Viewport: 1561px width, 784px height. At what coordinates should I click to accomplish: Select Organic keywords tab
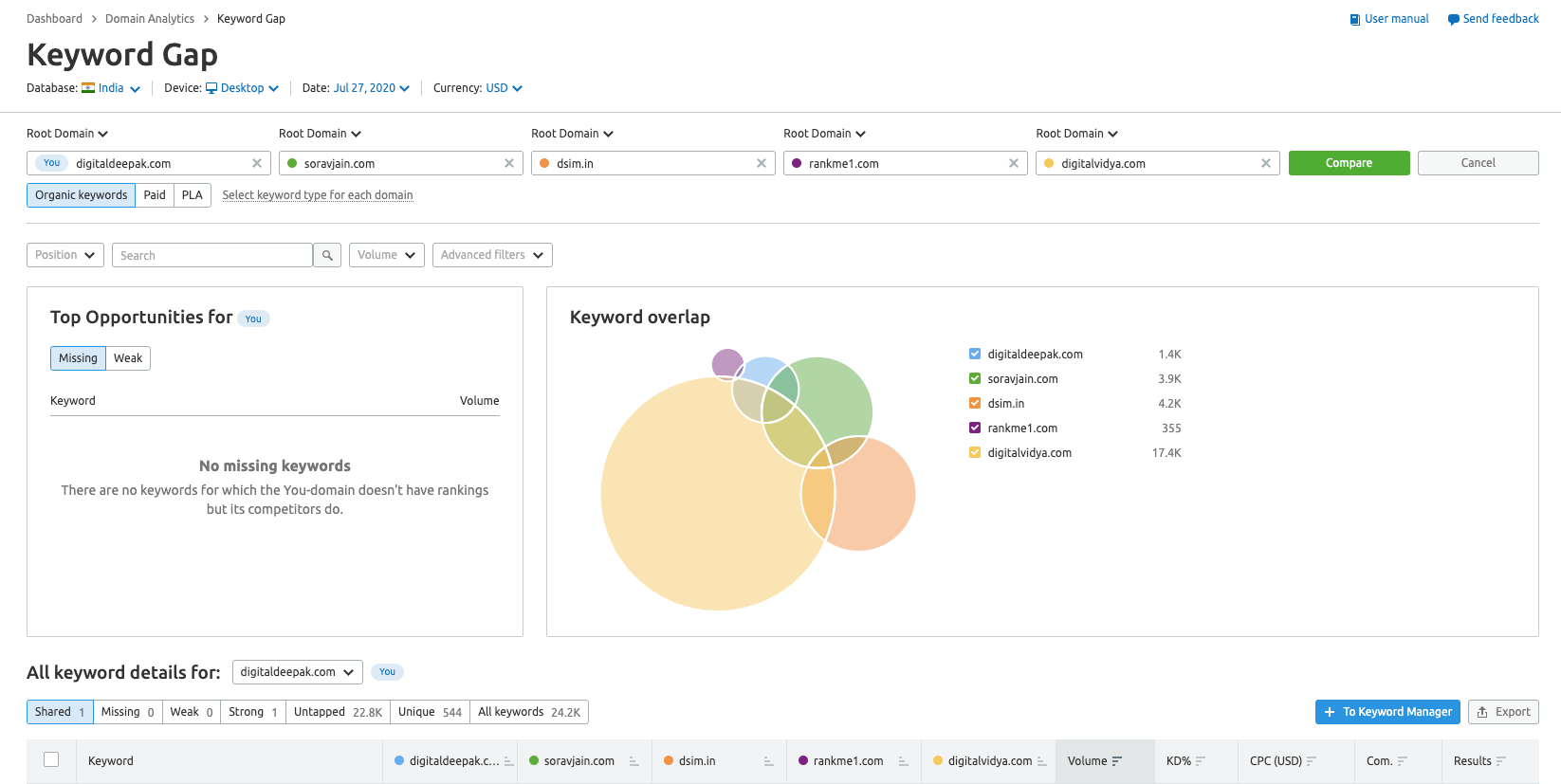point(81,195)
